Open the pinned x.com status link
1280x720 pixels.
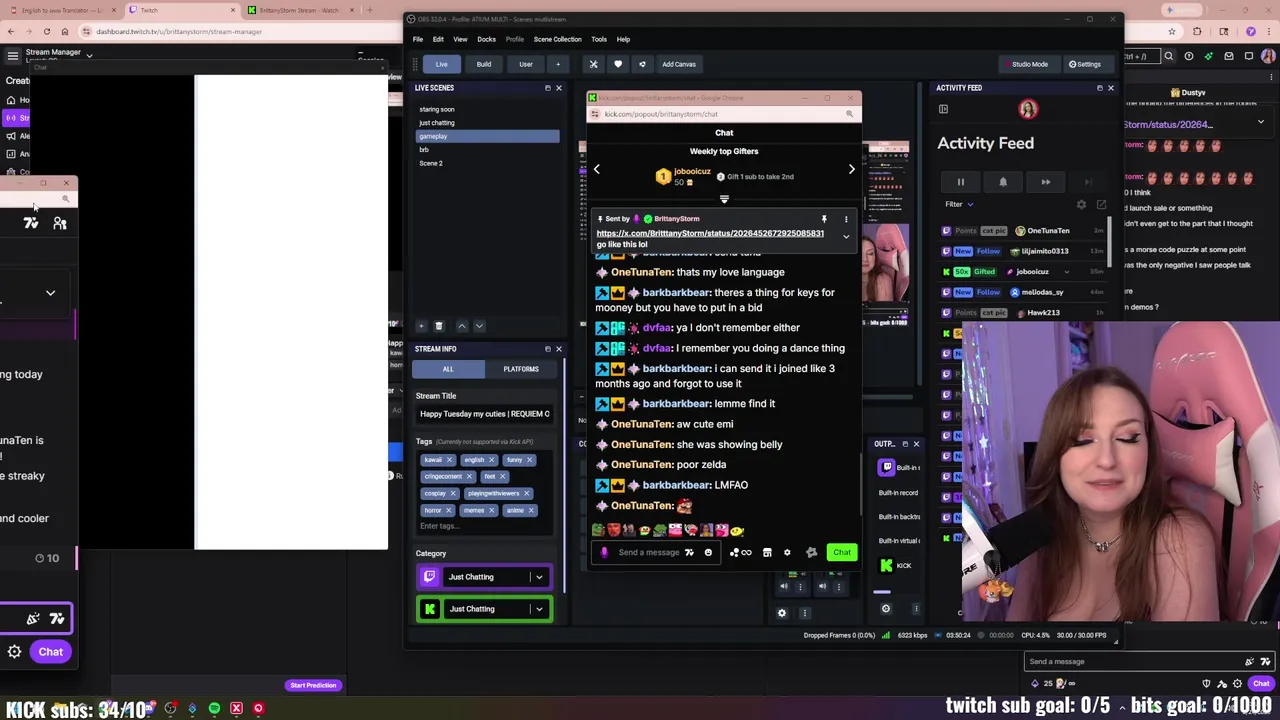click(710, 233)
